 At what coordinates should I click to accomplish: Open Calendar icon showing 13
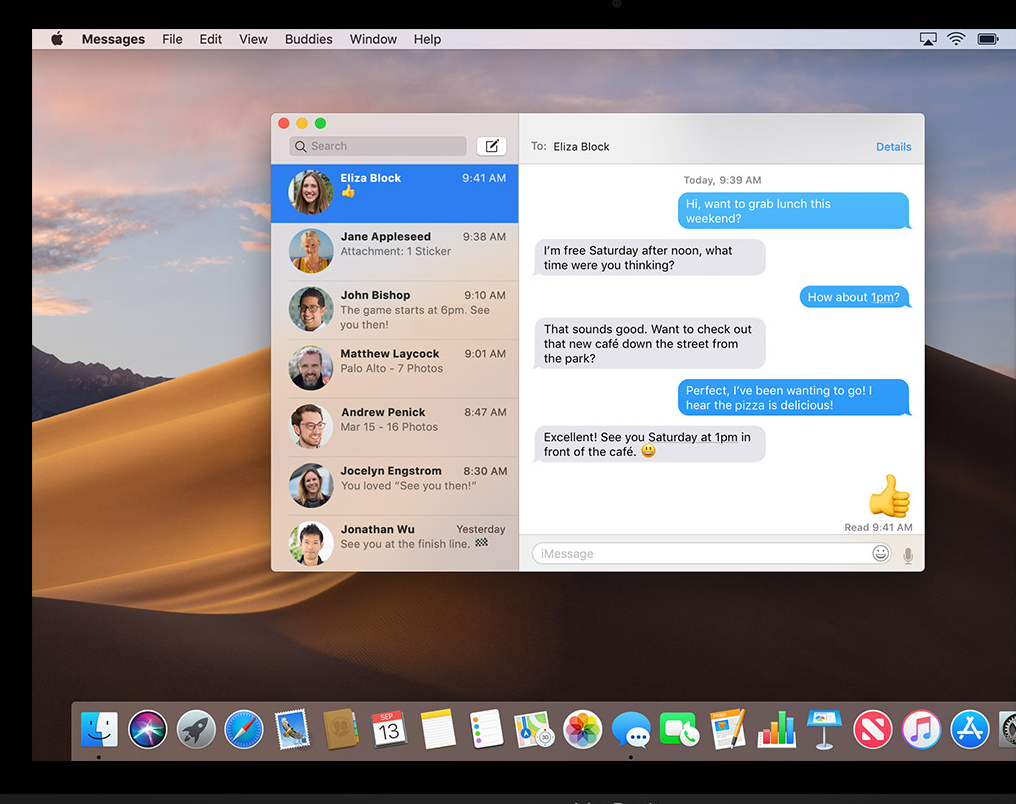pos(388,729)
